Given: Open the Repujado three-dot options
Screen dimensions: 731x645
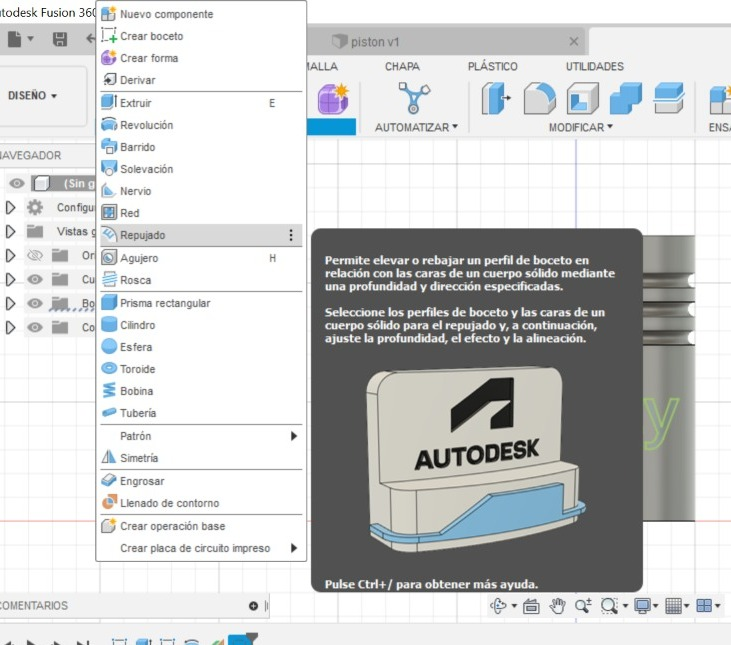Looking at the screenshot, I should [291, 235].
